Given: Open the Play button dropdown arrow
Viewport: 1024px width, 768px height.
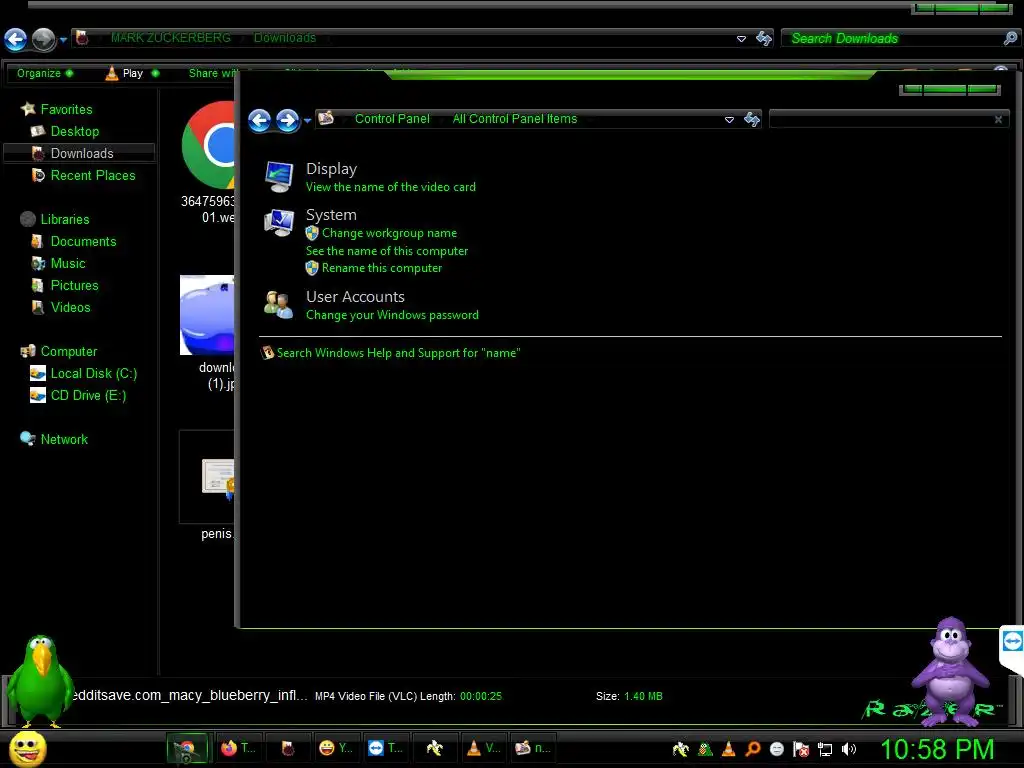Looking at the screenshot, I should (x=155, y=73).
